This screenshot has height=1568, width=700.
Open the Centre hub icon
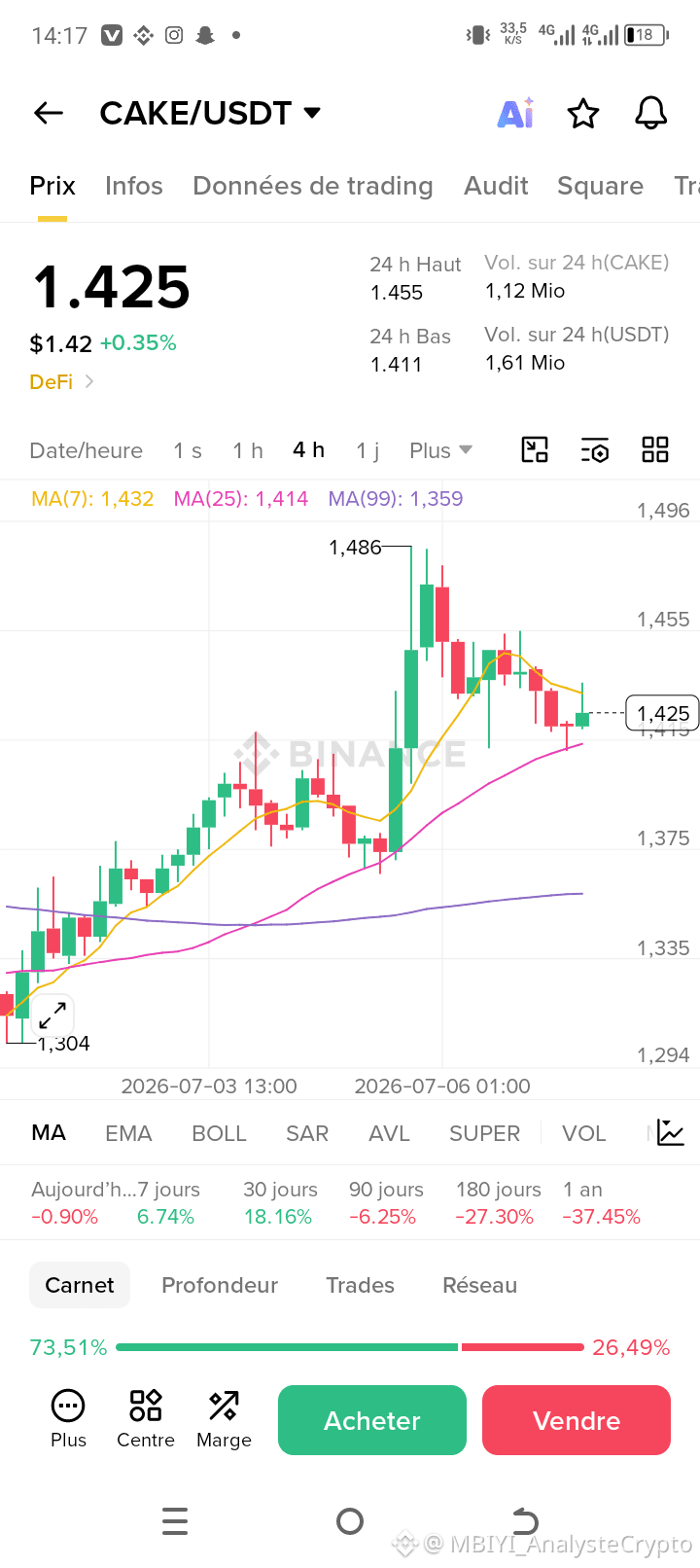coord(146,1418)
